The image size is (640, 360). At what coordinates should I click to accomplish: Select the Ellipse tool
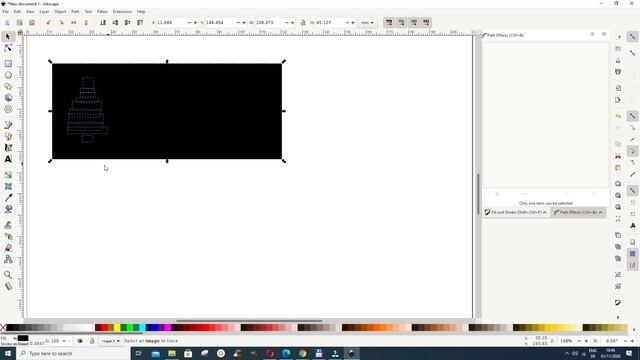click(x=8, y=75)
